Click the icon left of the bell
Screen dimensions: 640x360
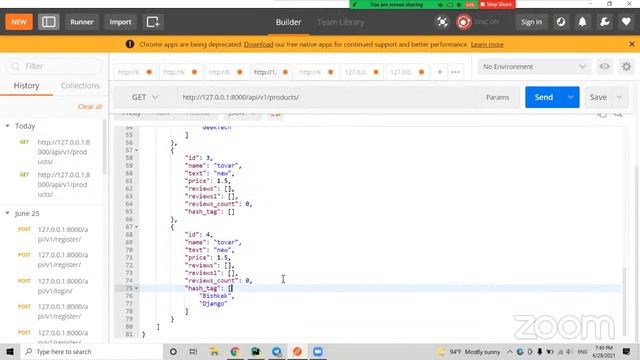(561, 22)
